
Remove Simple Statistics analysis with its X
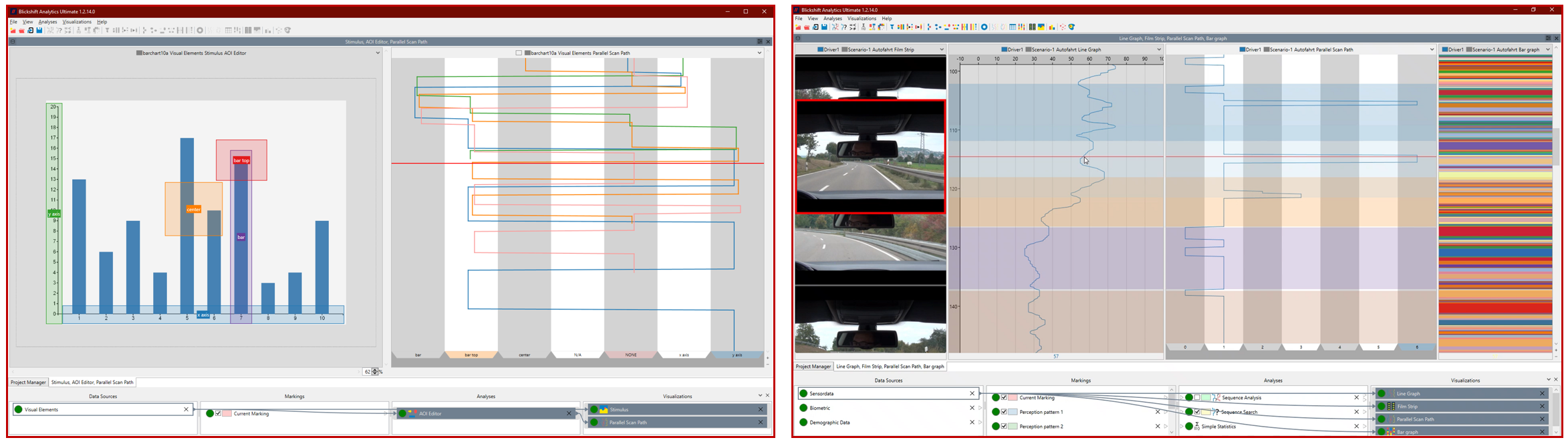1356,426
